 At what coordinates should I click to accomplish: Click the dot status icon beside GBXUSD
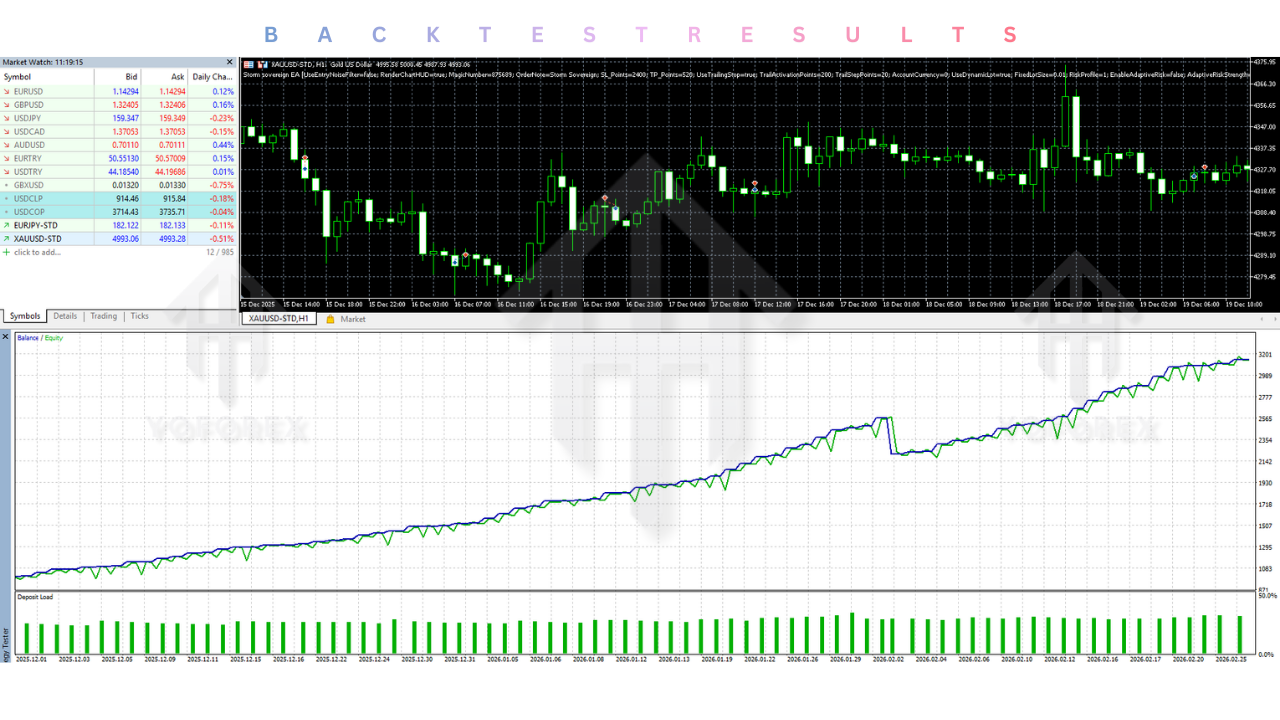[x=7, y=184]
